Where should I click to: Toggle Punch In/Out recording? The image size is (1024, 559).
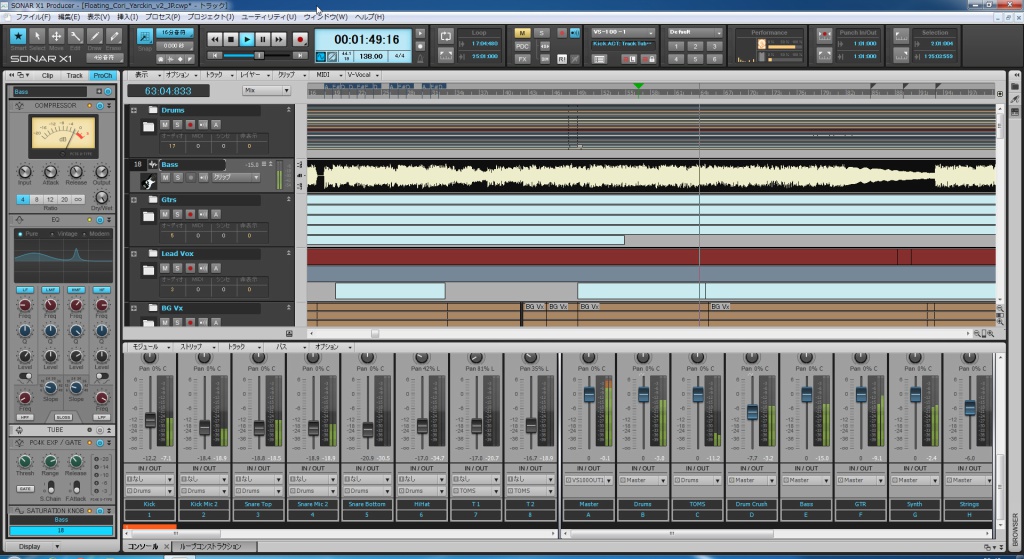click(825, 35)
